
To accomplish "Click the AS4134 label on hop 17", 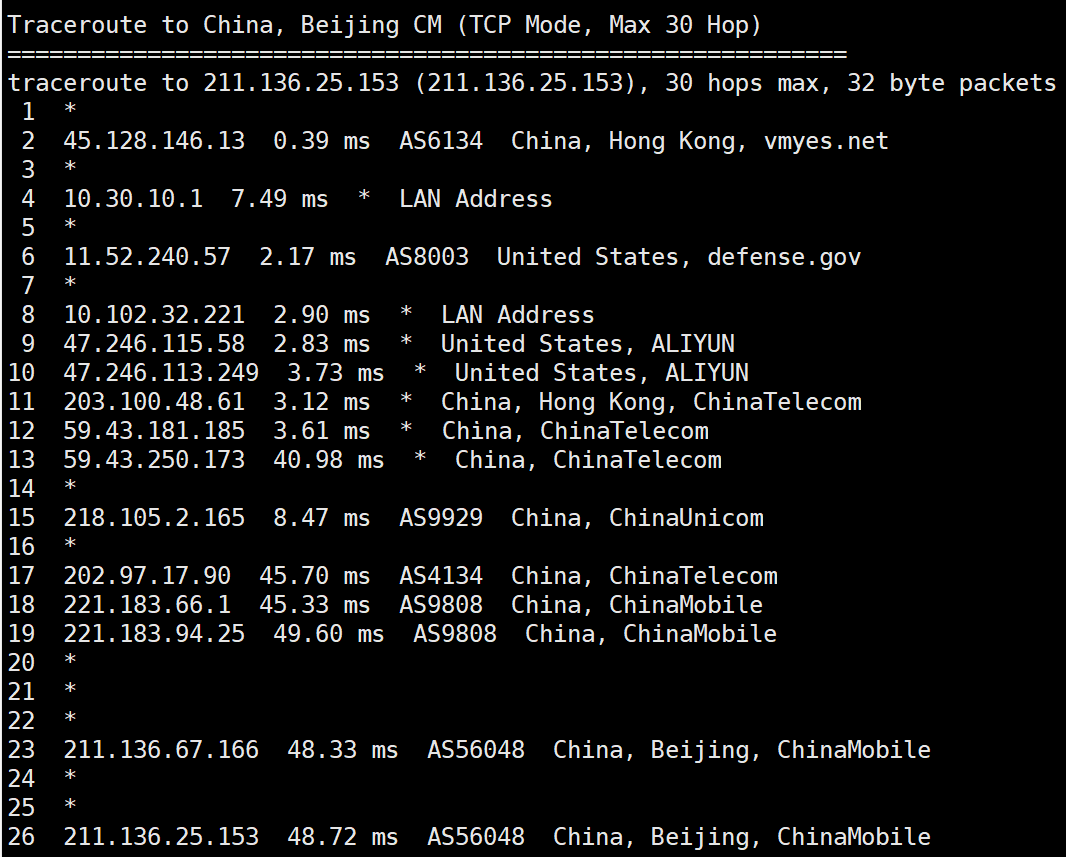I will click(441, 576).
